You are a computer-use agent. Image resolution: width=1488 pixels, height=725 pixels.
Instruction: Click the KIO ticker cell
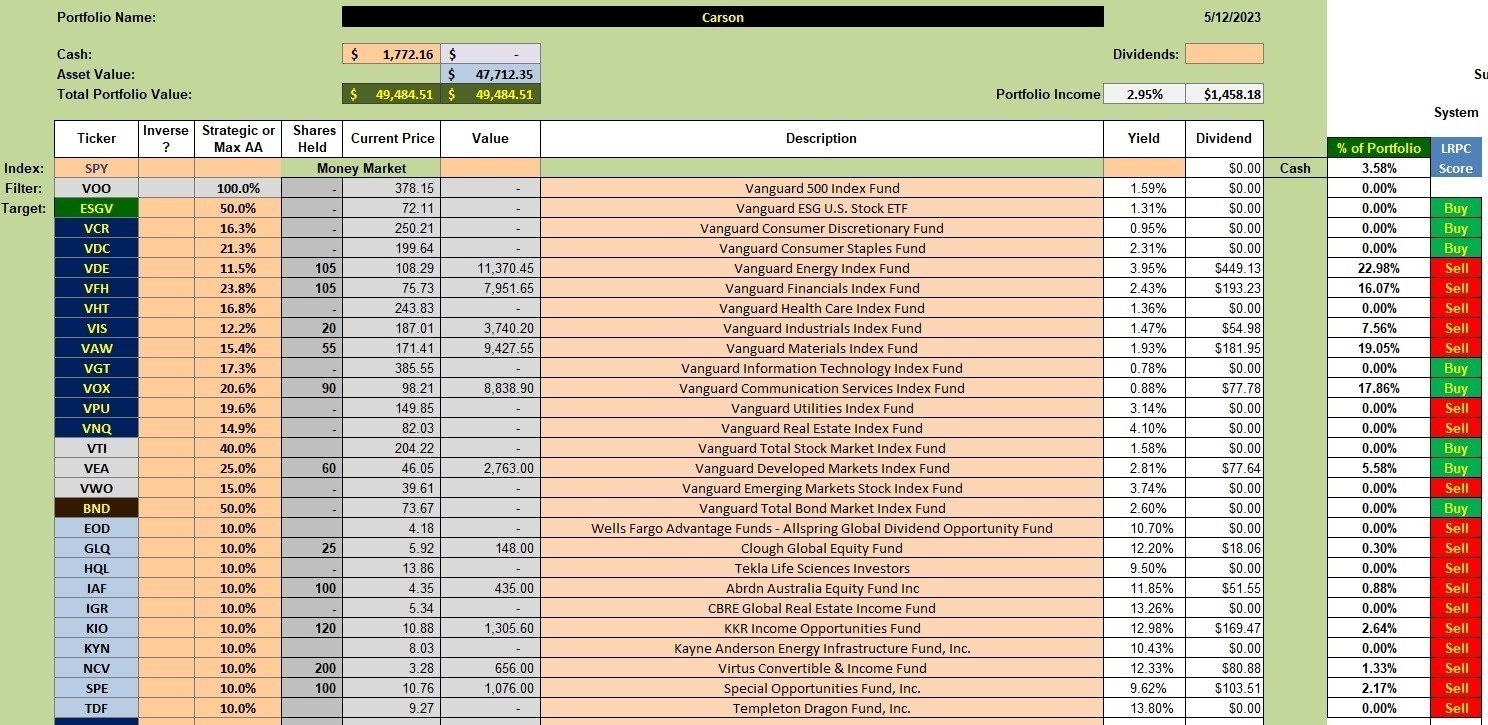pyautogui.click(x=96, y=628)
